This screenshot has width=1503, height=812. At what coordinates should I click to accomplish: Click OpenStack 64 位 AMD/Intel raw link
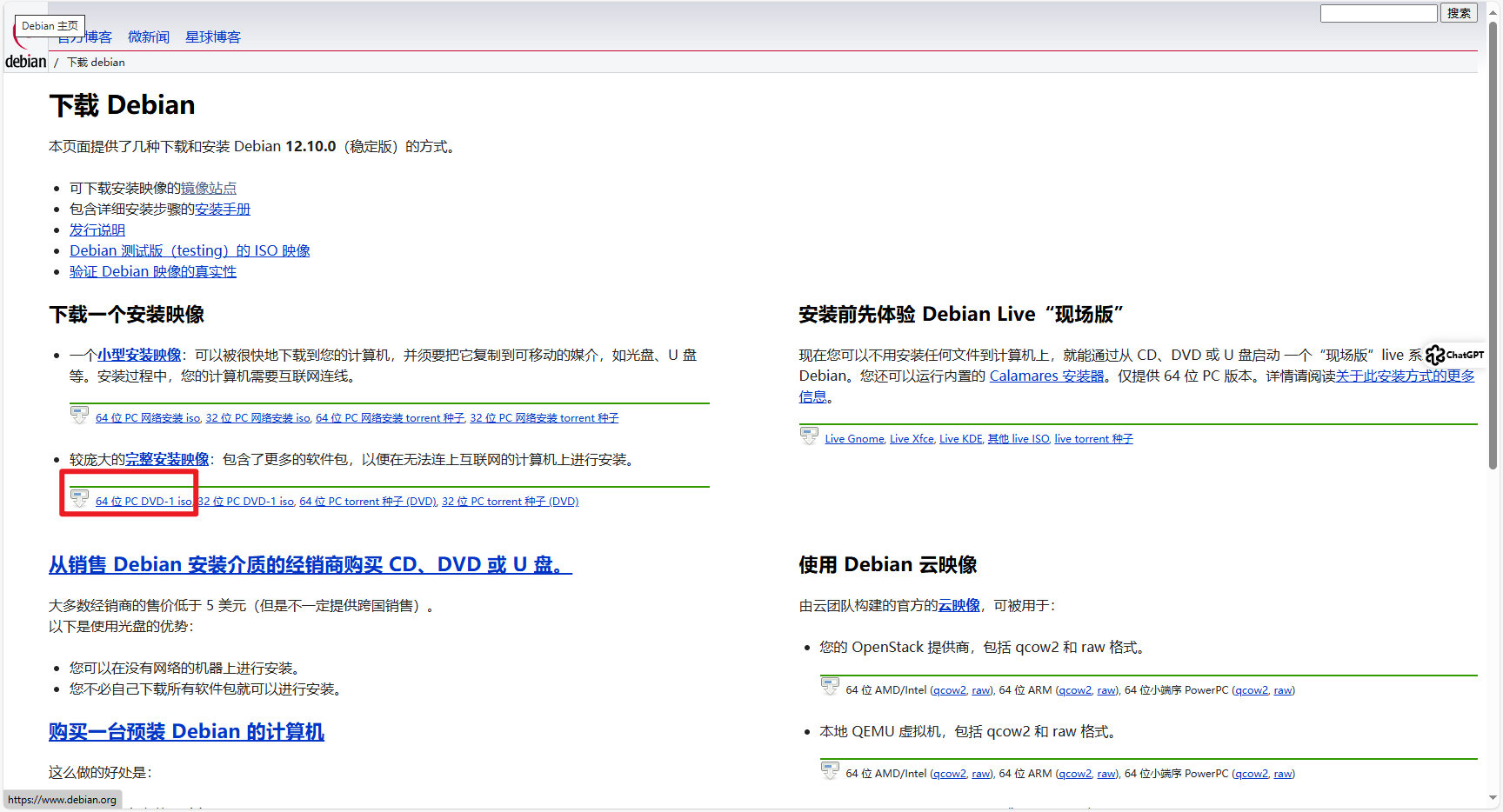tap(981, 690)
